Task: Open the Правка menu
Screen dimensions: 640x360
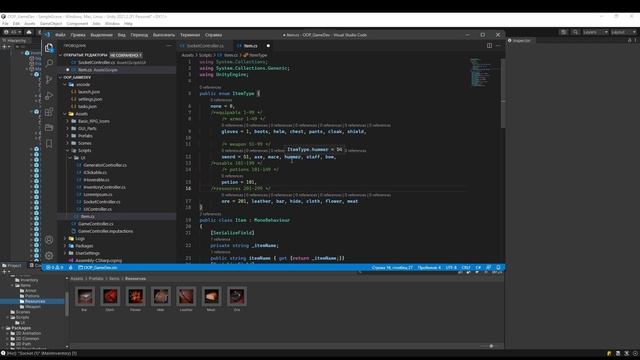Action: pyautogui.click(x=78, y=35)
